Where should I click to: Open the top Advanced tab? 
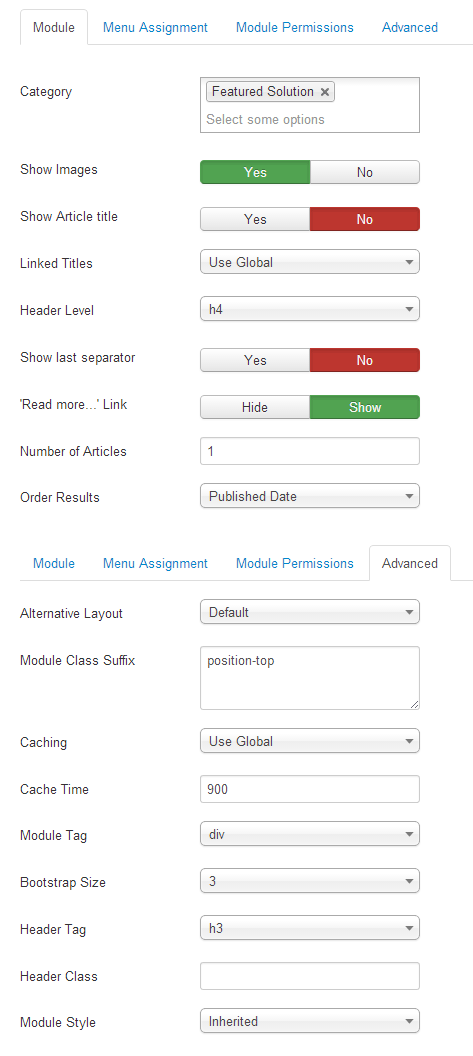point(410,28)
